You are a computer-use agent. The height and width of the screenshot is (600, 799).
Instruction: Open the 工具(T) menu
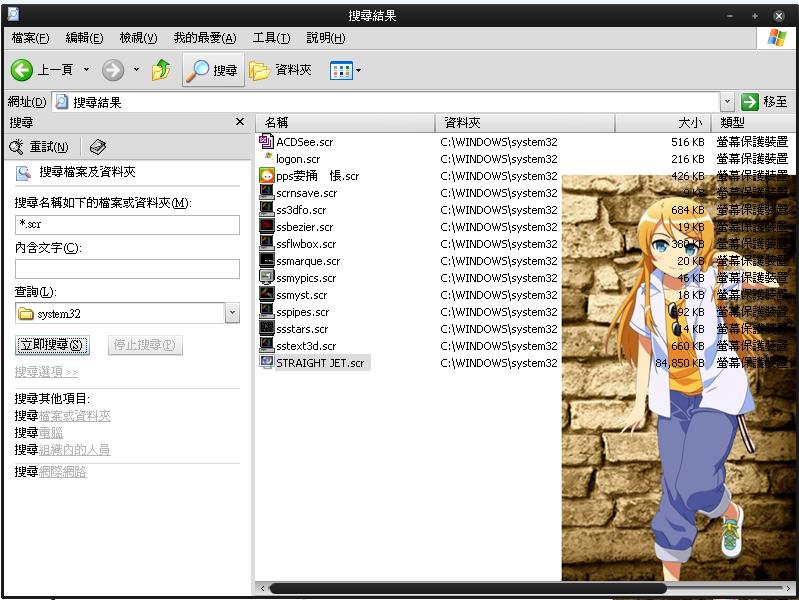click(x=272, y=38)
